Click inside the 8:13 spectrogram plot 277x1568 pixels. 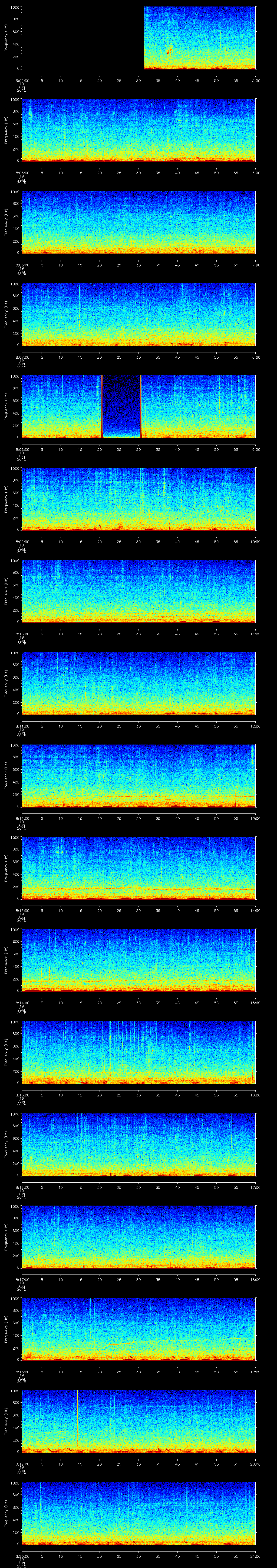pos(139,868)
